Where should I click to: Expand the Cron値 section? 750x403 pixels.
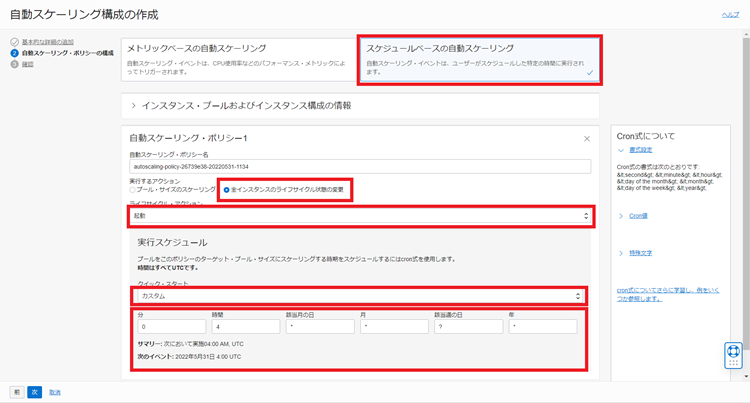[622, 215]
